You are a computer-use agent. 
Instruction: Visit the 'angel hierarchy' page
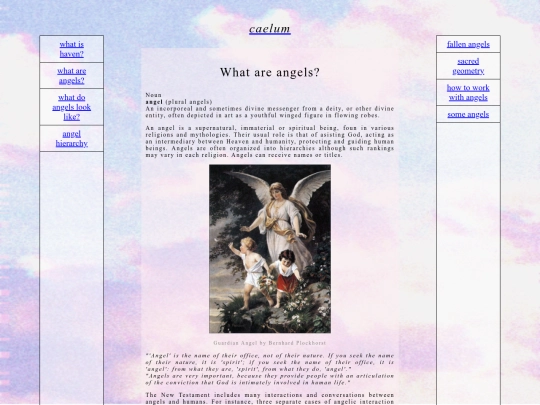click(x=72, y=138)
